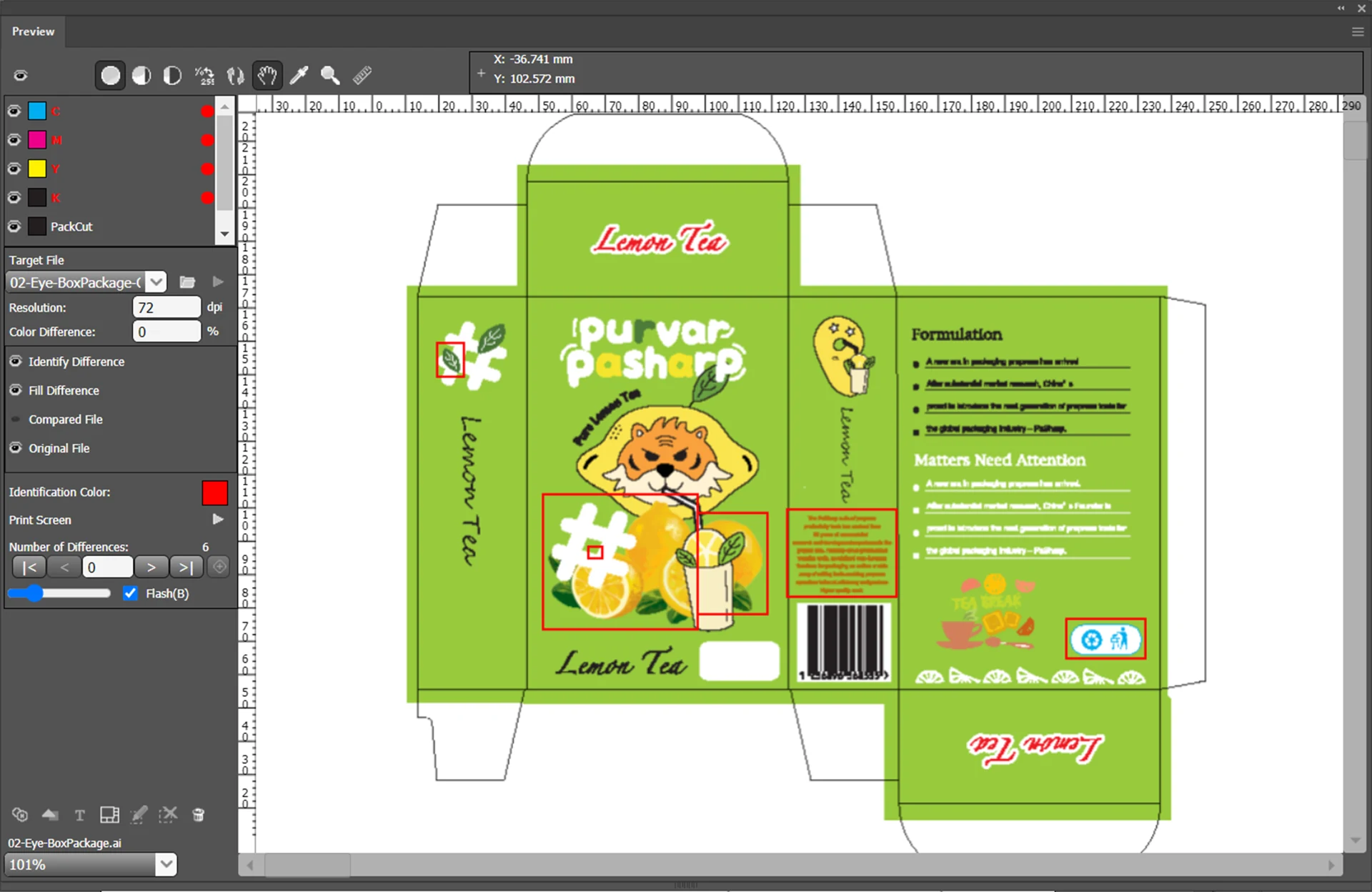Select Compared File option
Image resolution: width=1372 pixels, height=892 pixels.
point(65,420)
